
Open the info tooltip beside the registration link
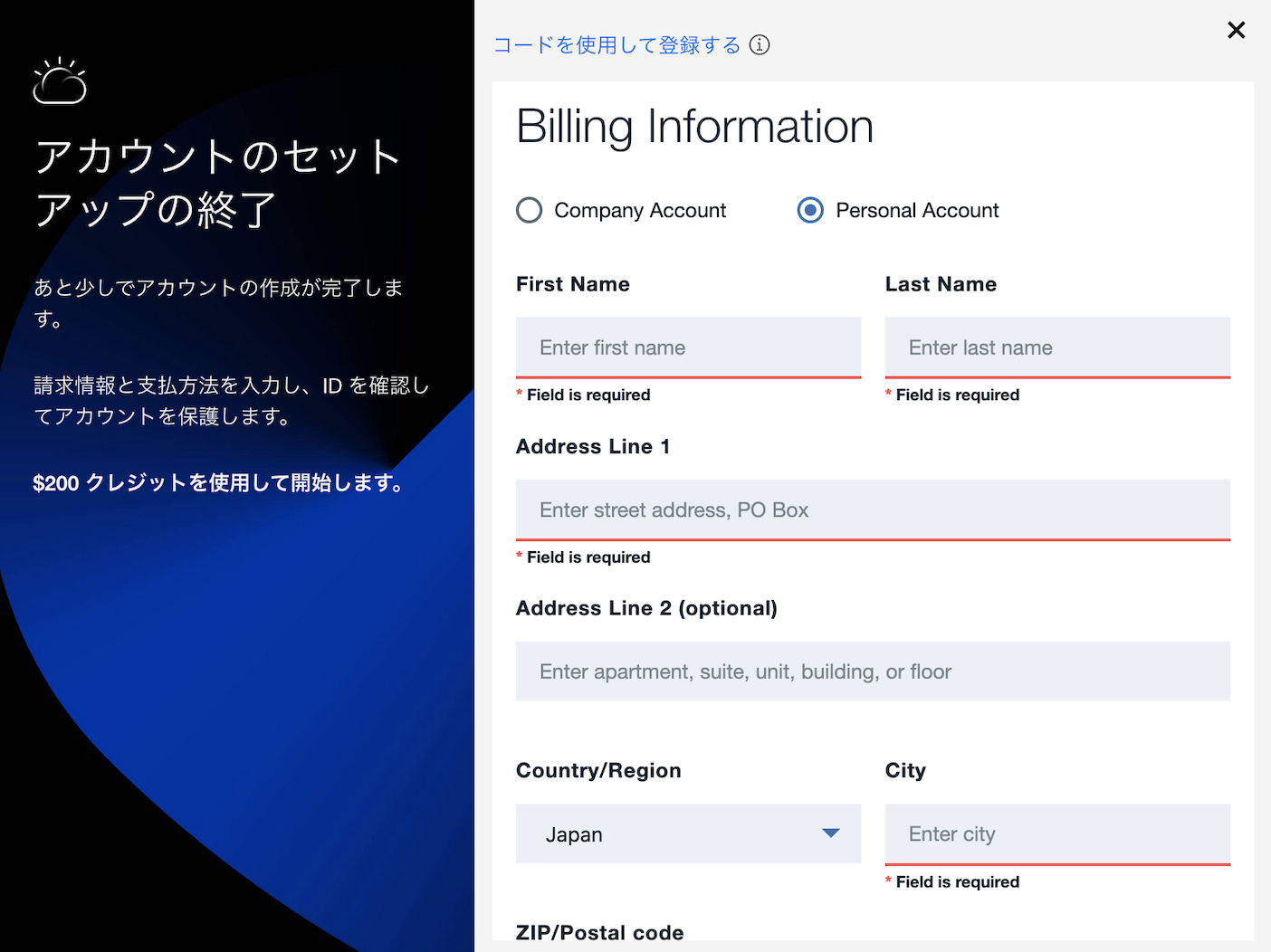coord(760,44)
